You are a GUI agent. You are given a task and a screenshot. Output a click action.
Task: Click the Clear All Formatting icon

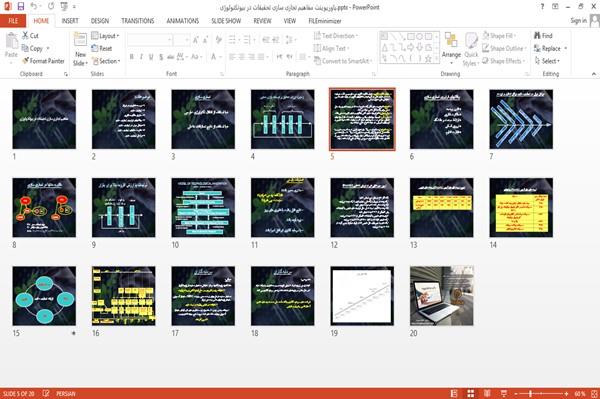tap(219, 39)
